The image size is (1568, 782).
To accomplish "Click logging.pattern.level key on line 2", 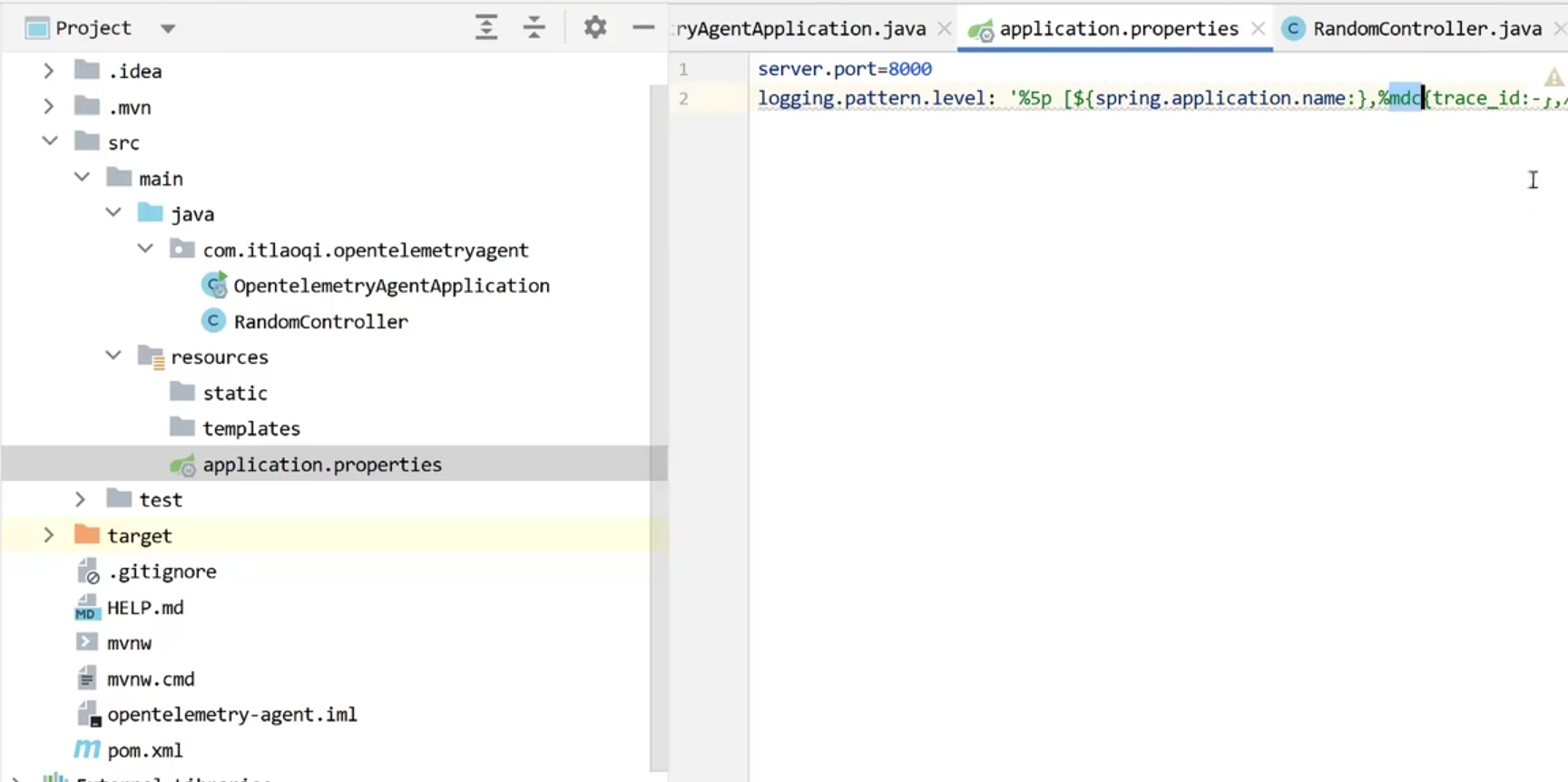I will point(871,98).
